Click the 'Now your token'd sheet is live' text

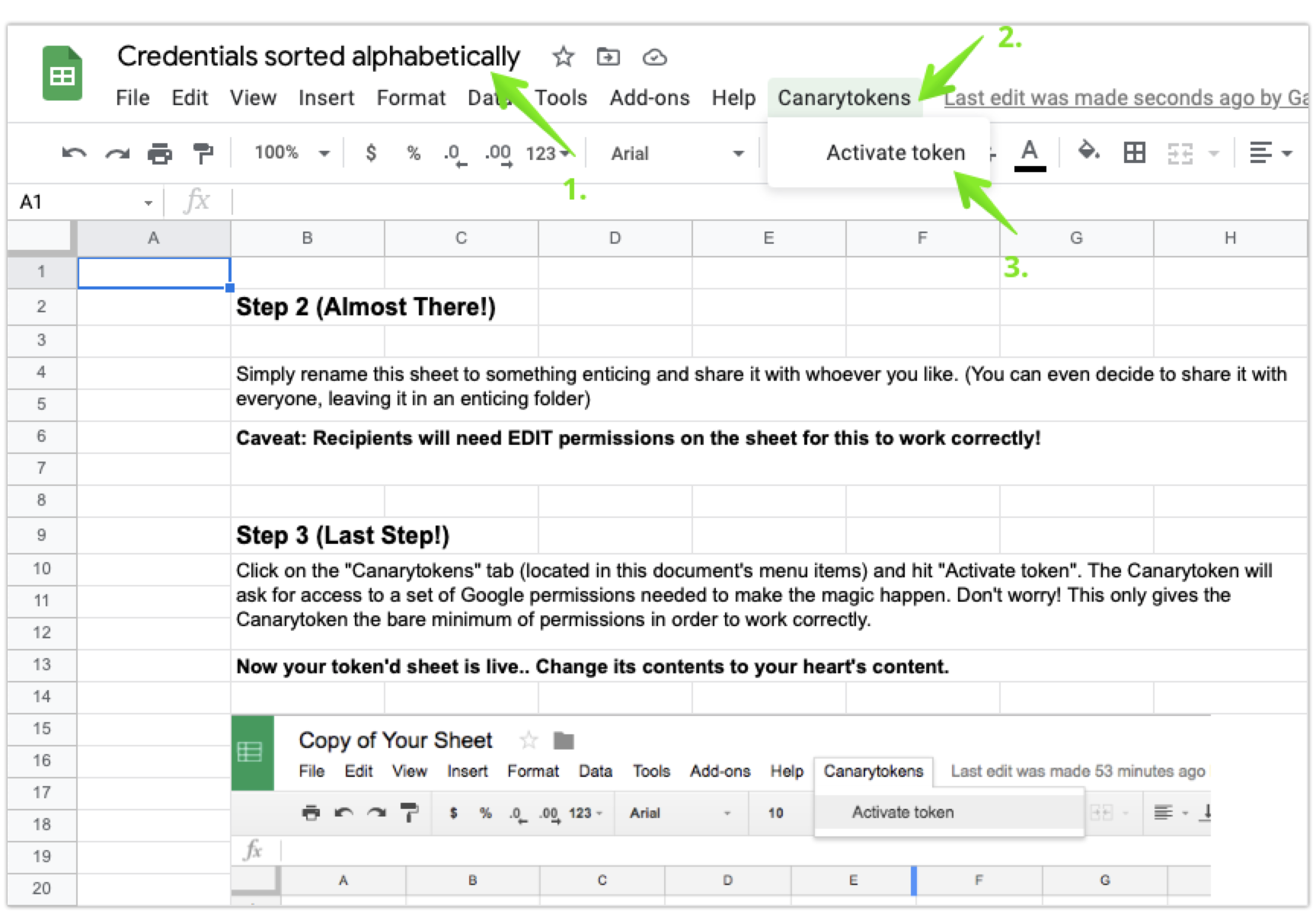593,666
